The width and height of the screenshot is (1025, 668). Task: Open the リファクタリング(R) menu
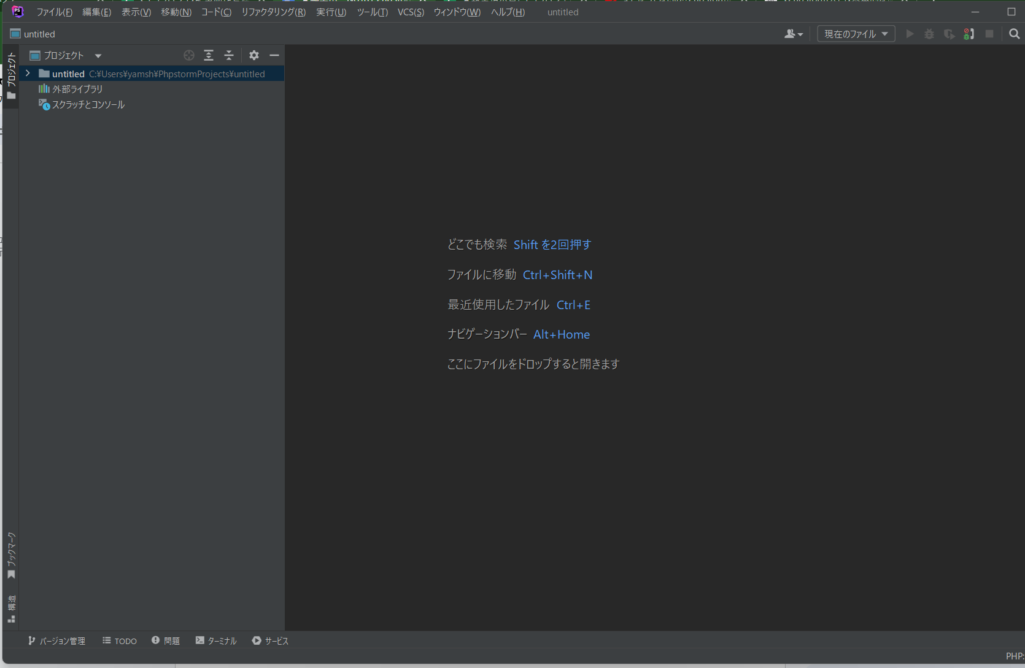273,12
